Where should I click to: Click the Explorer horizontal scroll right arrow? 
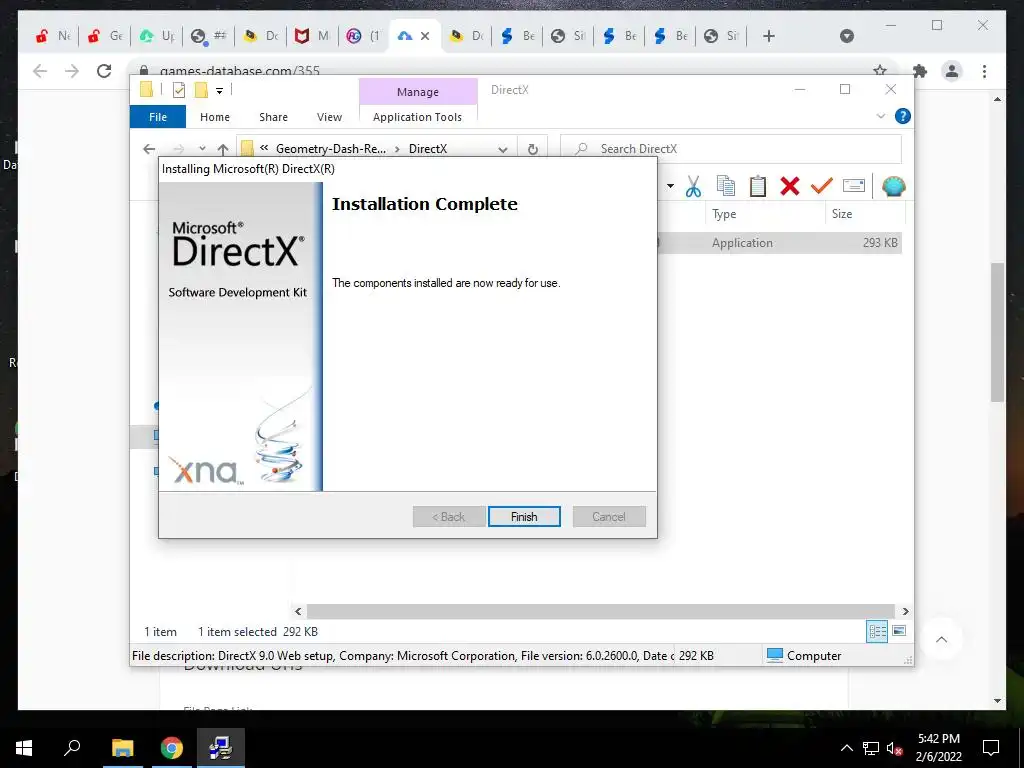click(905, 611)
